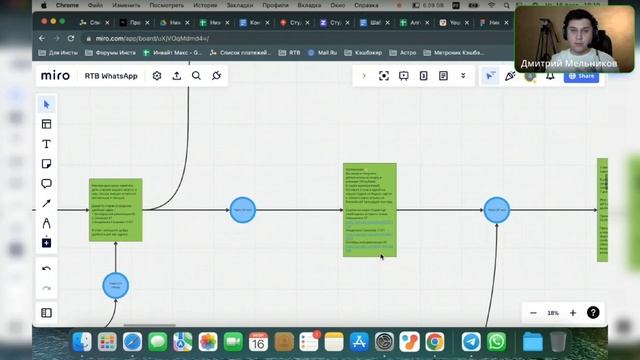Select the middle green text card
The image size is (640, 360).
(370, 210)
